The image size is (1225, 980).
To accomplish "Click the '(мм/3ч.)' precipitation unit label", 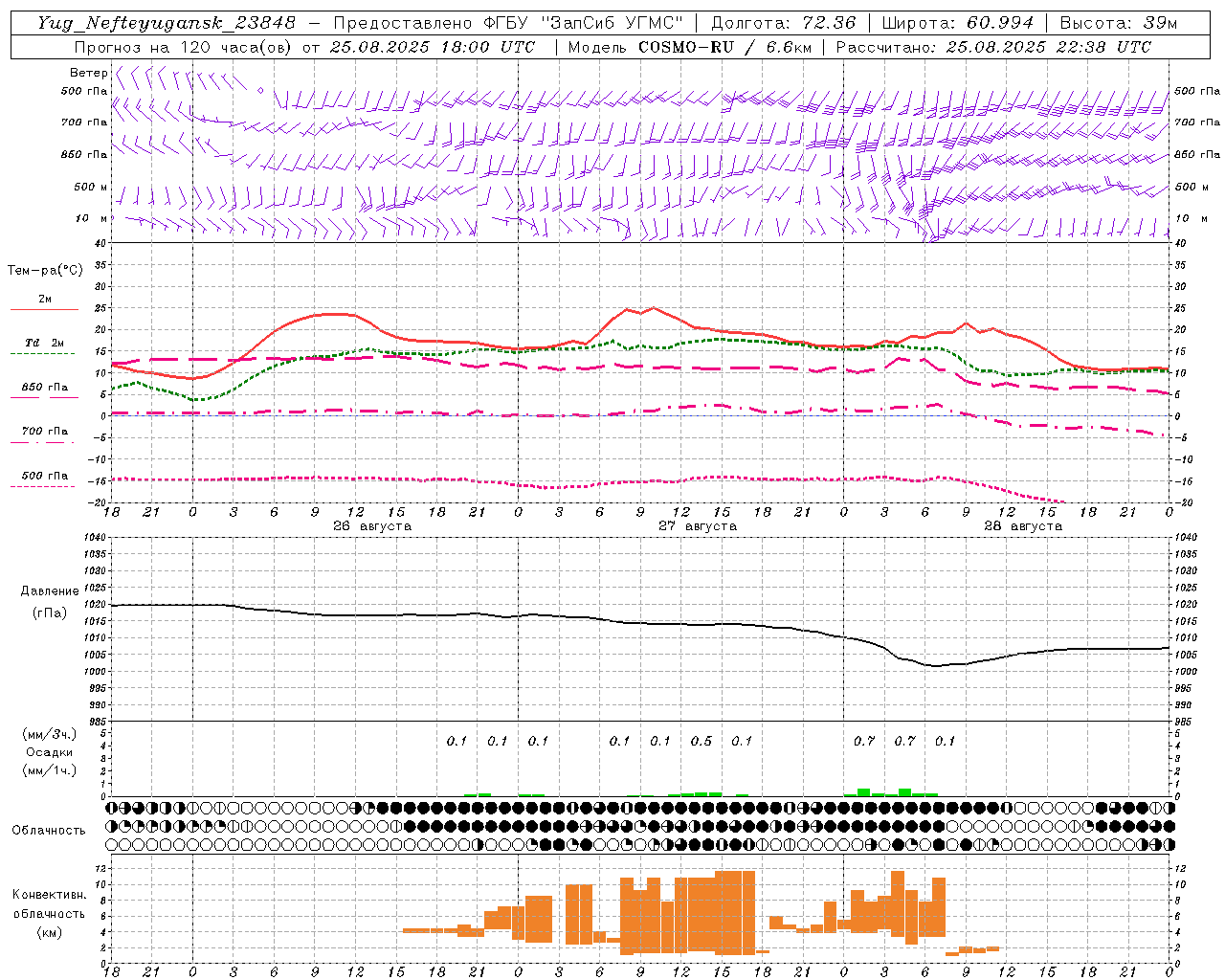I will tap(50, 734).
